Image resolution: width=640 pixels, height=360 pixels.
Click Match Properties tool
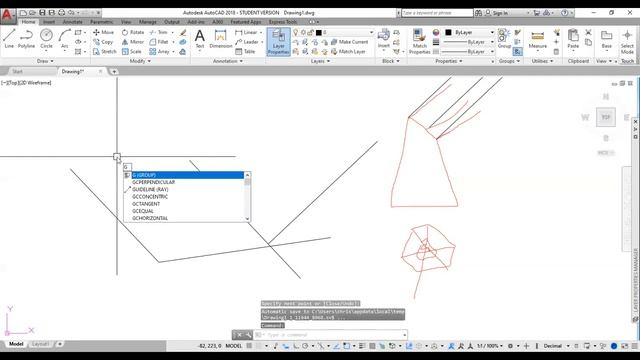coord(419,42)
